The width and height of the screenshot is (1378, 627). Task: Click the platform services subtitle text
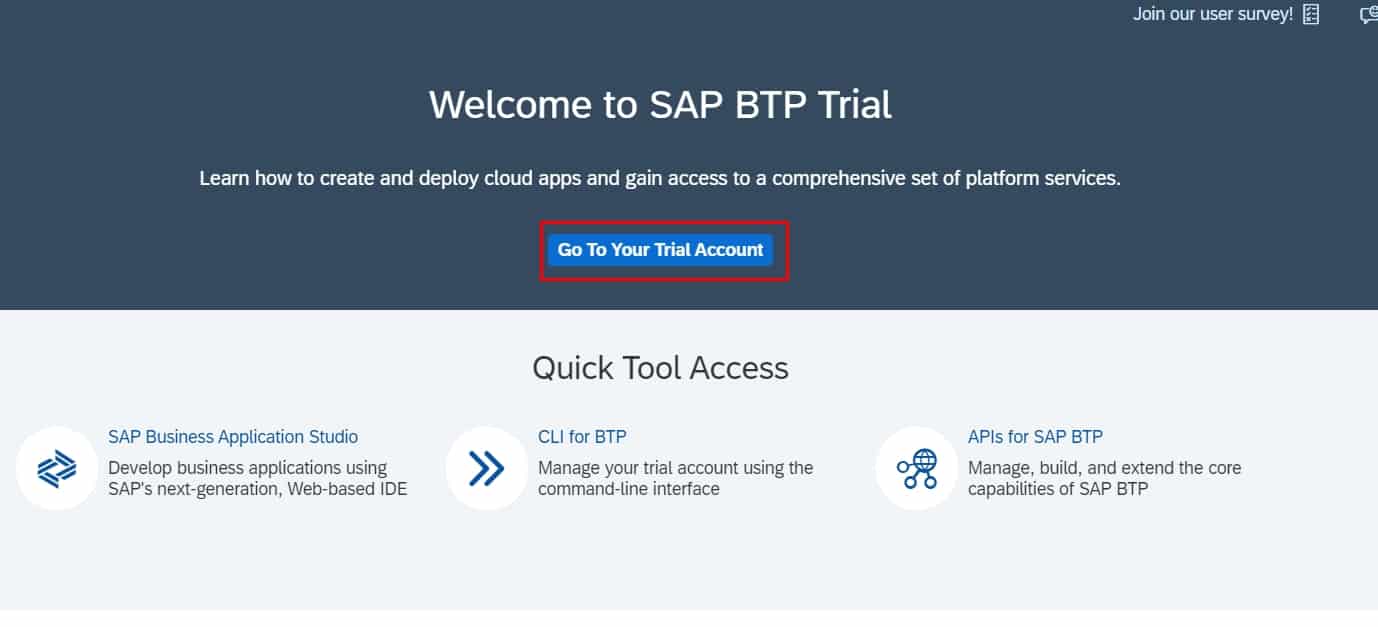point(660,178)
